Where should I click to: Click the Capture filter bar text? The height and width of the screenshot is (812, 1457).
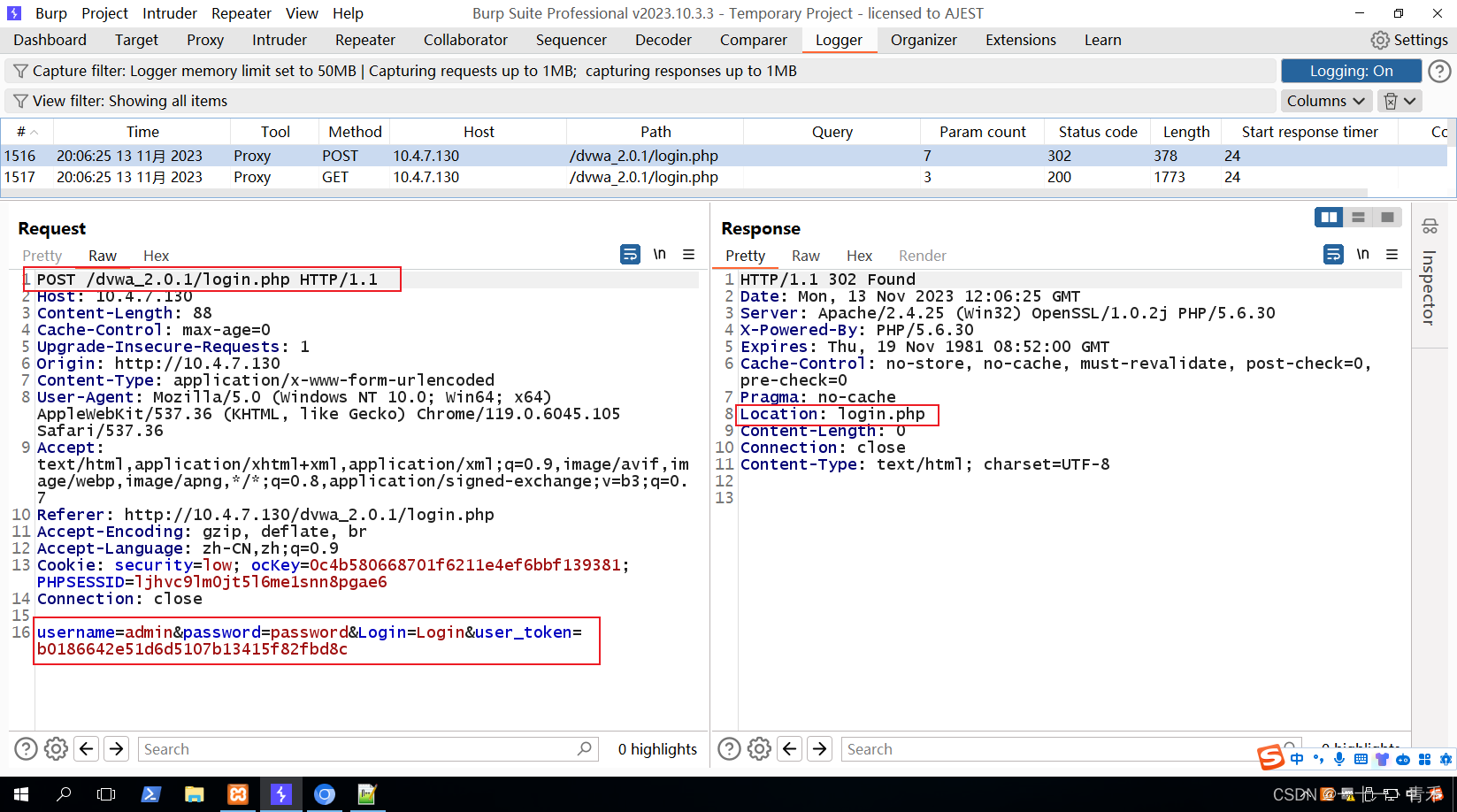click(415, 71)
